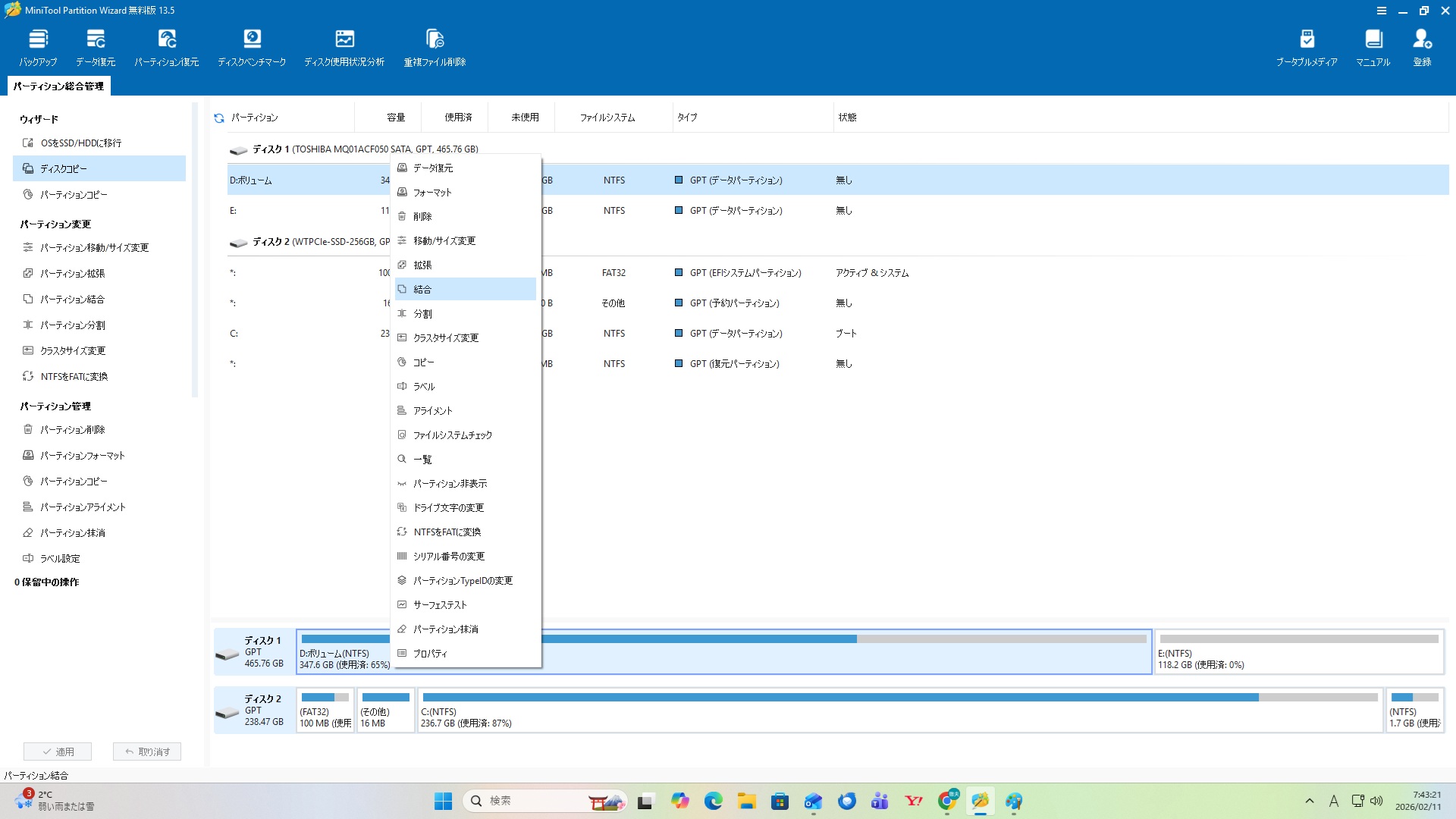The height and width of the screenshot is (819, 1456).
Task: Open the バックアップ backup tool icon
Action: (38, 39)
